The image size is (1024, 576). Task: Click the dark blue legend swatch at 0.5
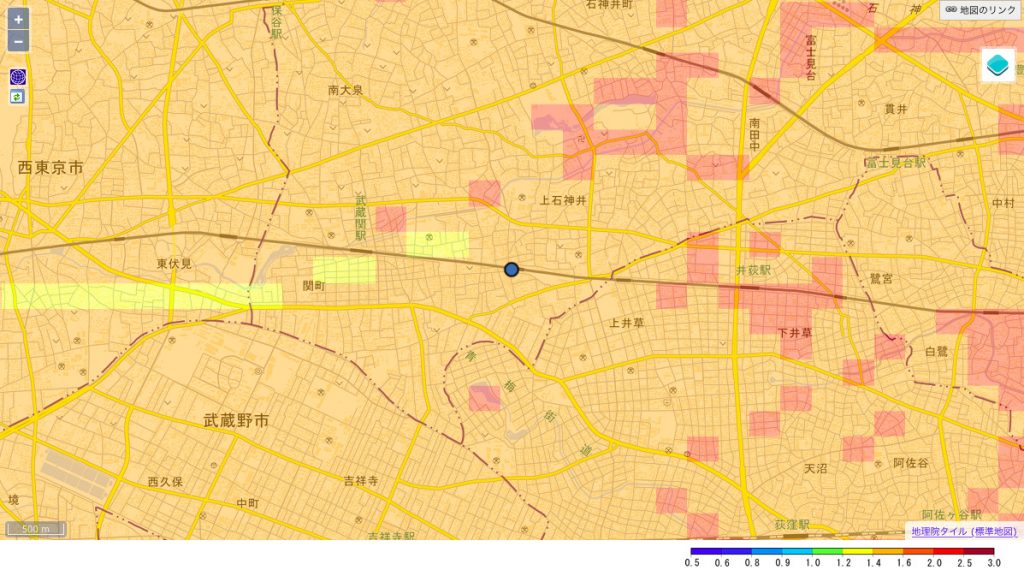(x=704, y=551)
